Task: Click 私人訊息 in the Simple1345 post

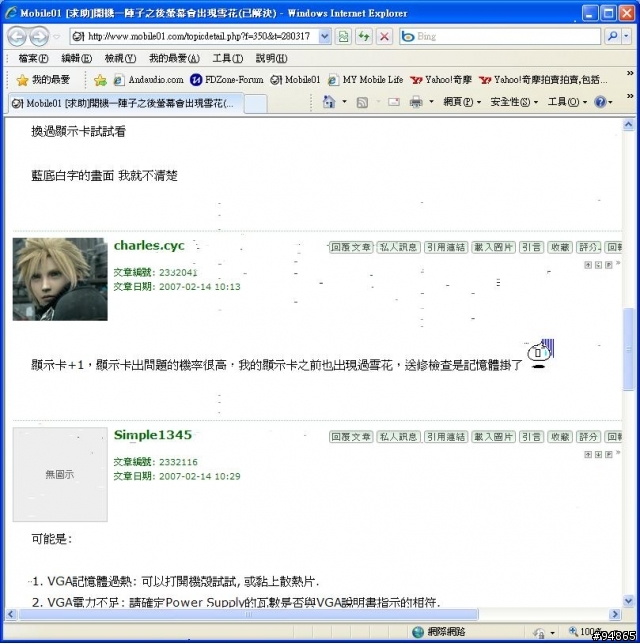Action: (x=398, y=437)
